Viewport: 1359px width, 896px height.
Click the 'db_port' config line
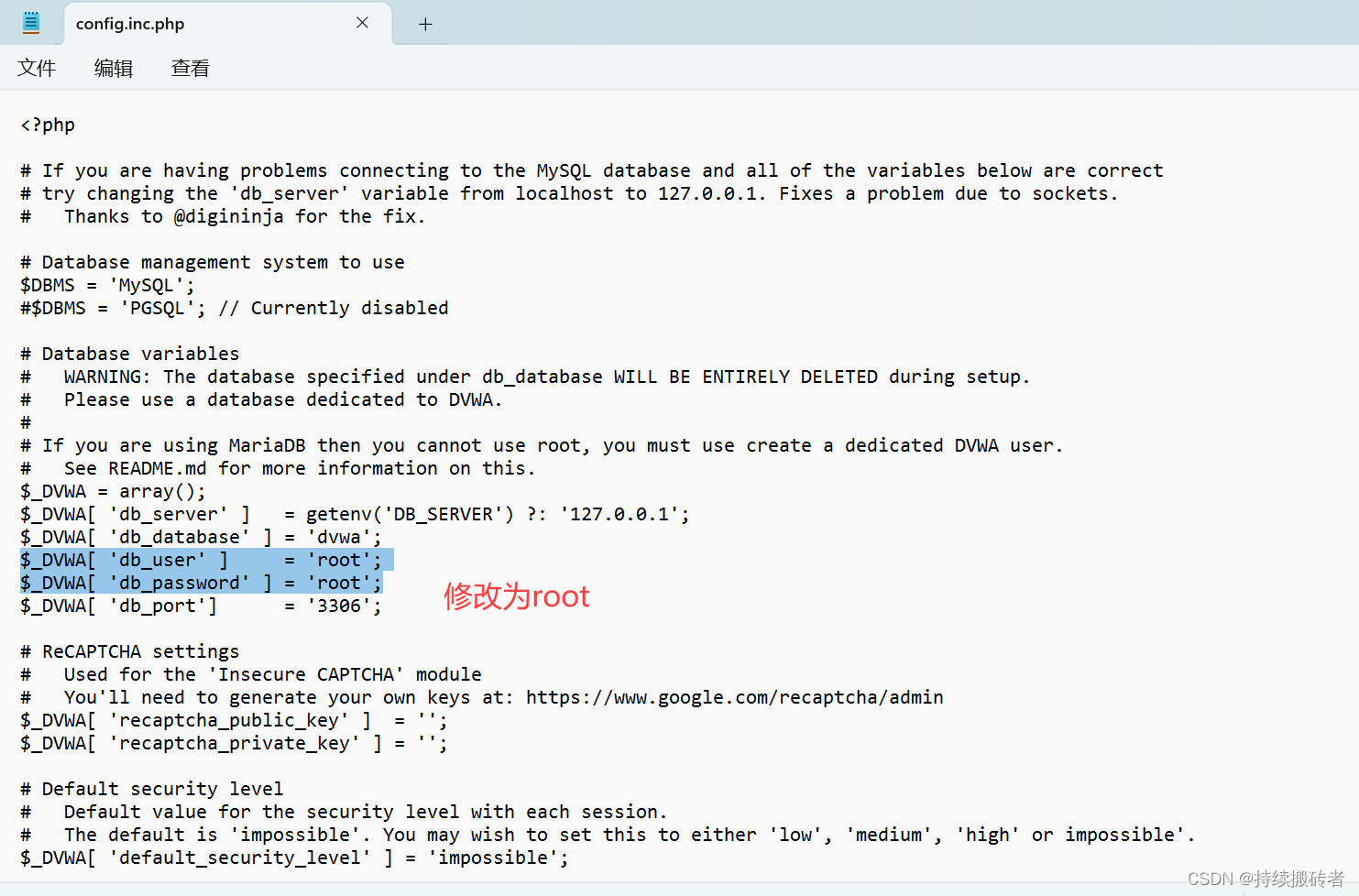[x=201, y=606]
